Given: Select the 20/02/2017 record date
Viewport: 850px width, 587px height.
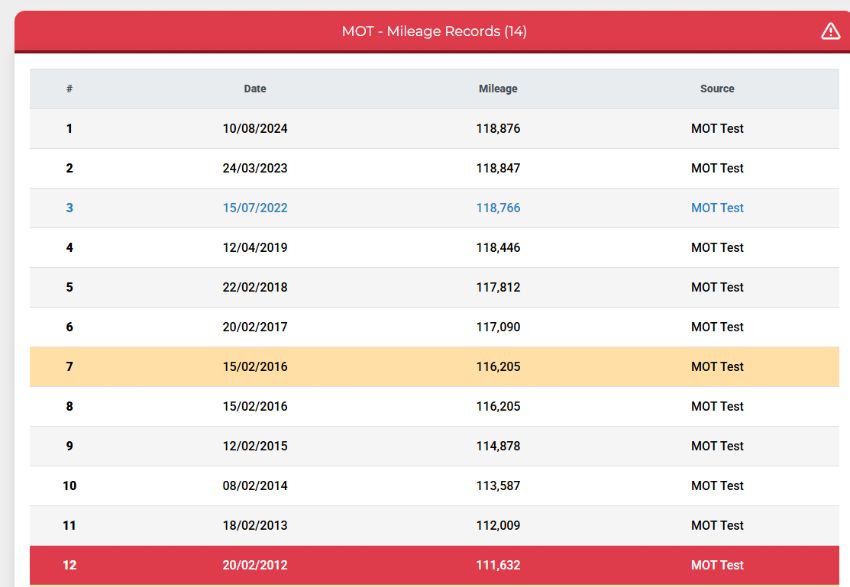Looking at the screenshot, I should [x=255, y=327].
